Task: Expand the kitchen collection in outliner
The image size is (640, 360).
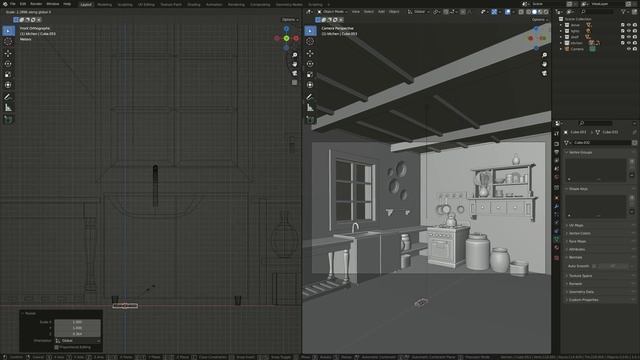Action: (561, 42)
